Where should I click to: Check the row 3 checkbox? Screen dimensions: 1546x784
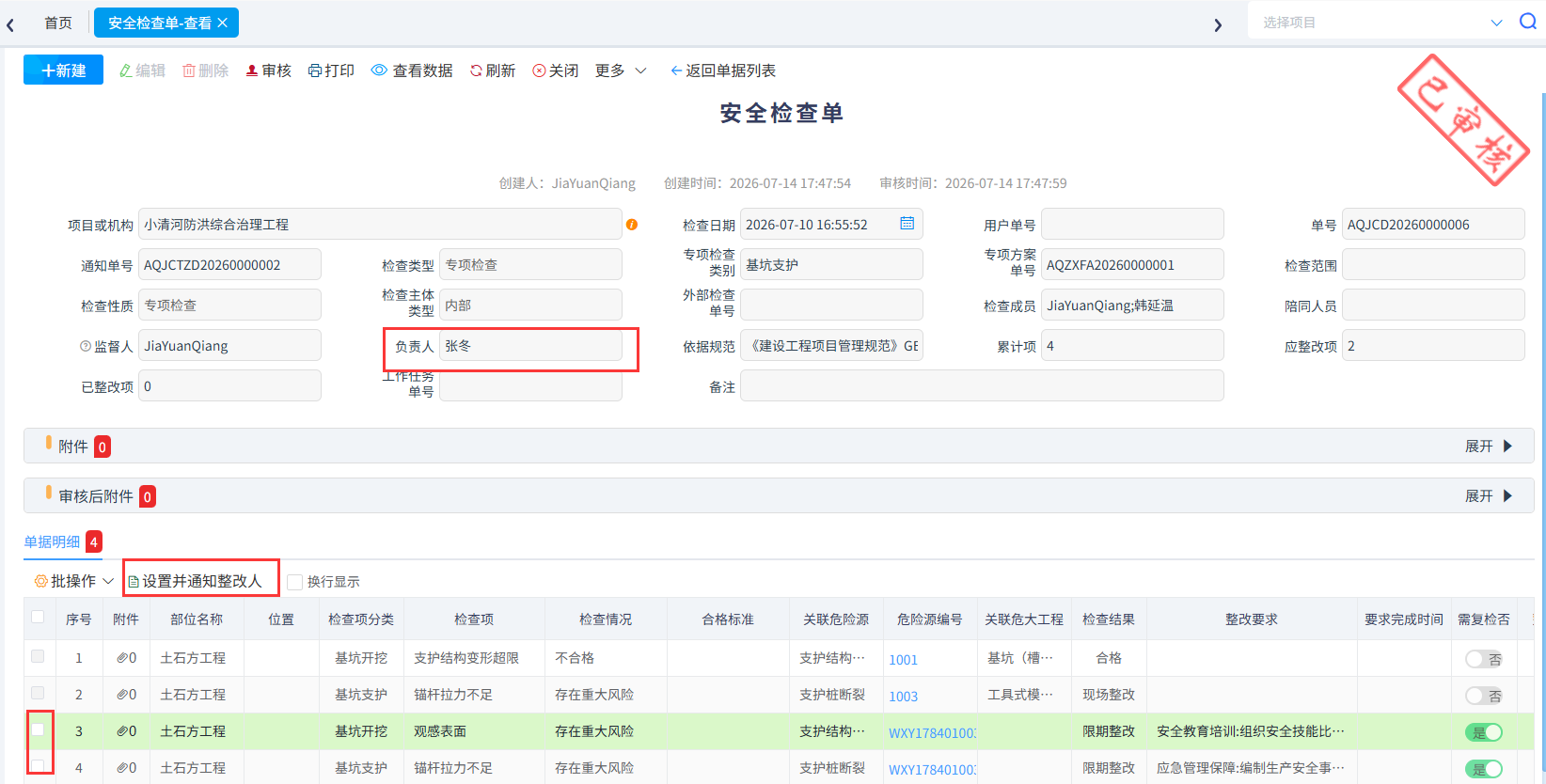[x=38, y=729]
